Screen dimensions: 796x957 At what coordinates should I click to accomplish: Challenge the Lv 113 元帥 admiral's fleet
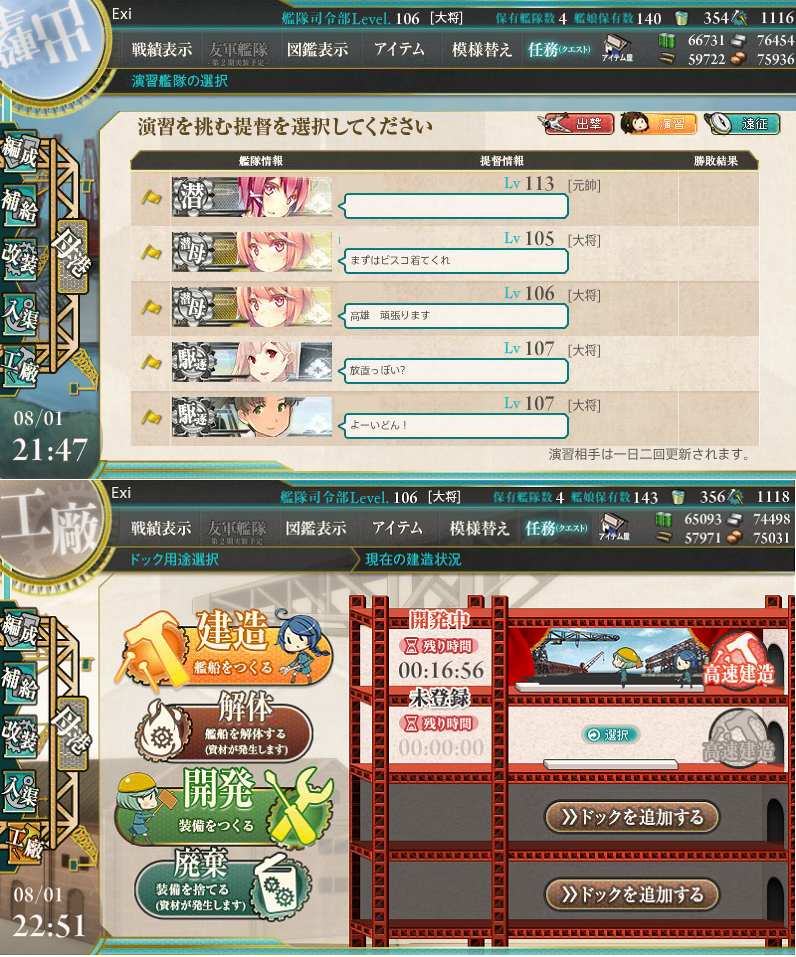444,198
